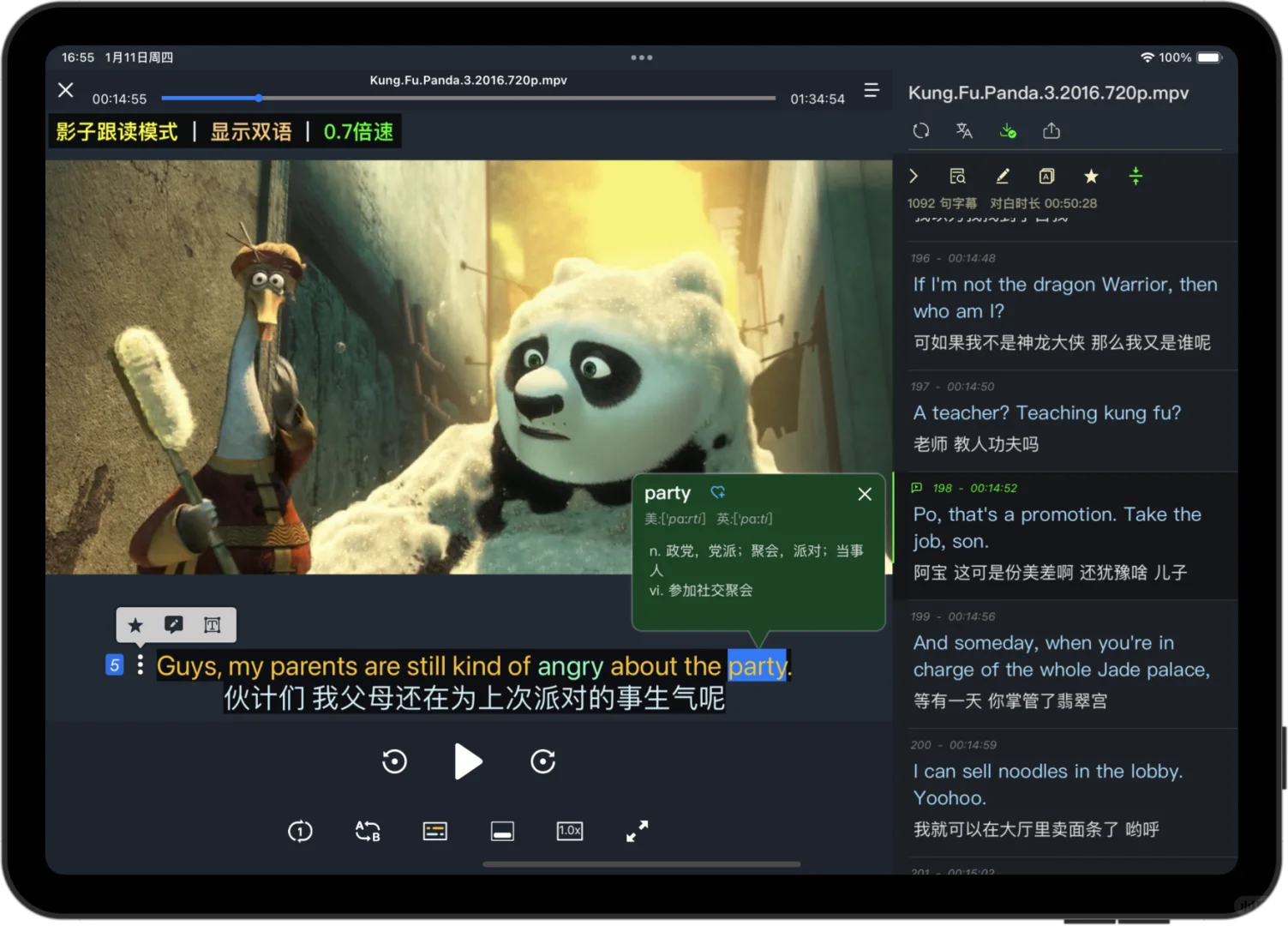Click the Chinese translation 老师 教人功夫吗
This screenshot has height=926, width=1288.
tap(976, 444)
